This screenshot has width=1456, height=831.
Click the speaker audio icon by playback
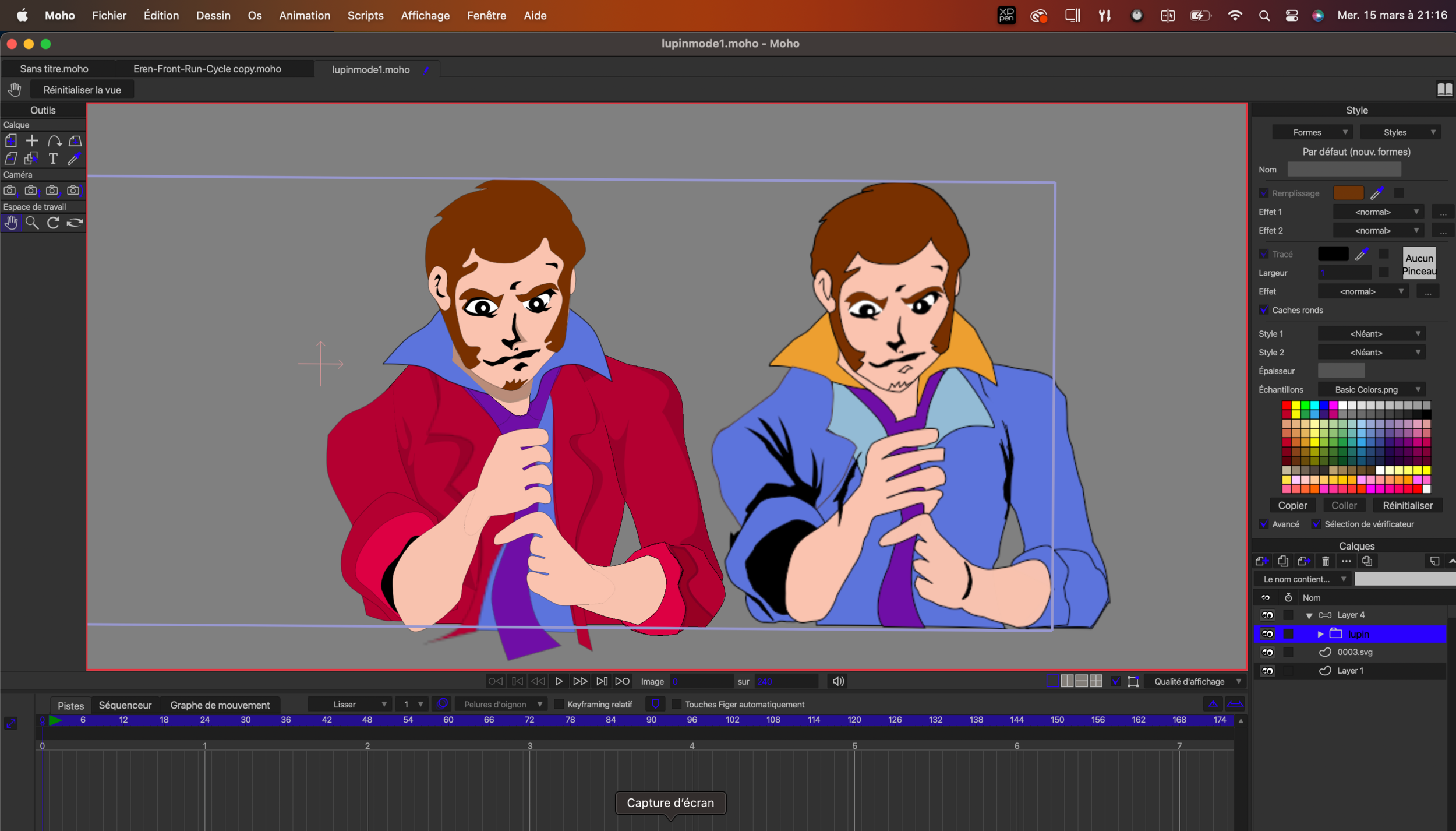[838, 681]
